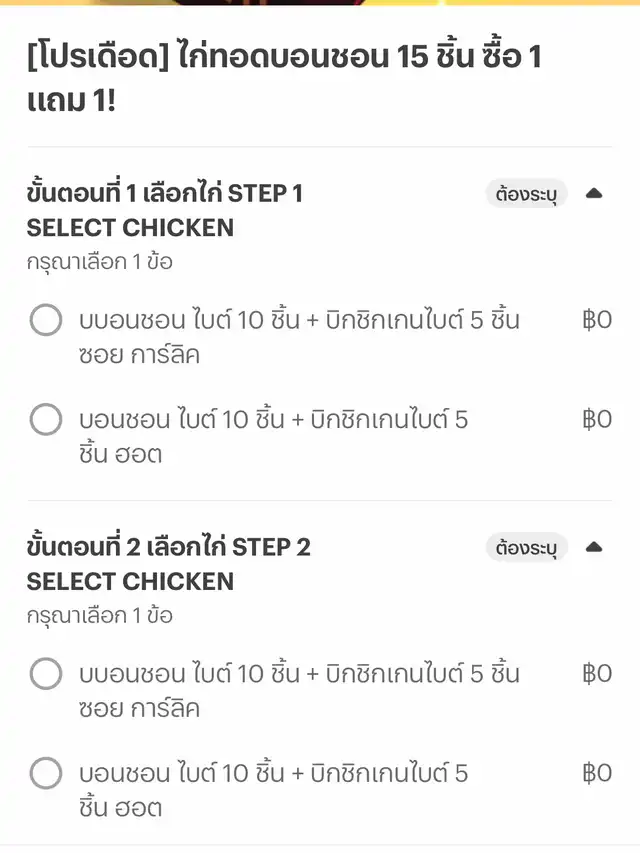Tap ฿0 price of Step 1 Soy Garlic
640x853 pixels.
click(x=596, y=321)
